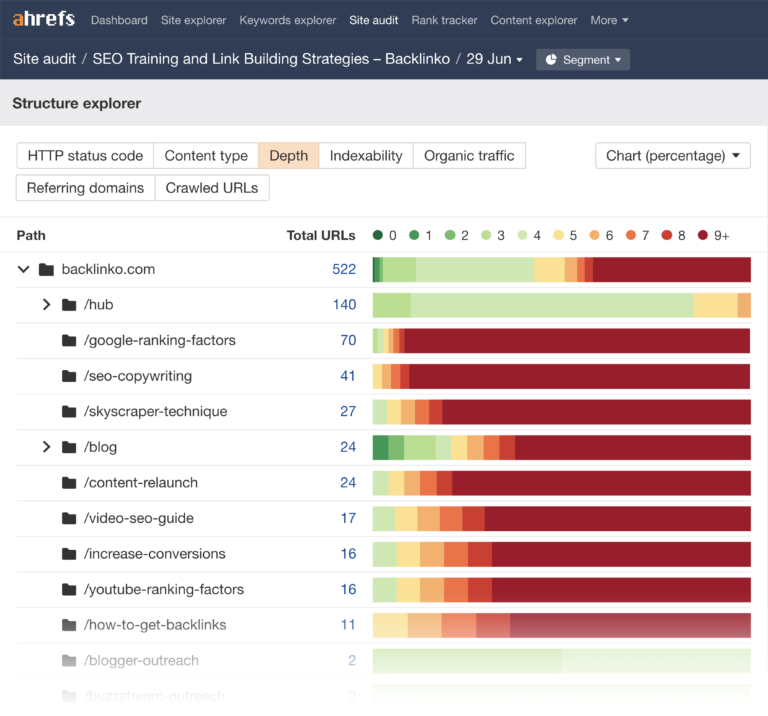The height and width of the screenshot is (716, 768).
Task: Open the Chart (percentage) dropdown
Action: point(672,156)
